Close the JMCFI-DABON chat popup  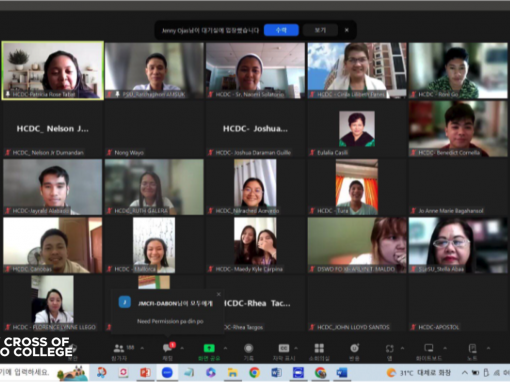pyautogui.click(x=219, y=294)
